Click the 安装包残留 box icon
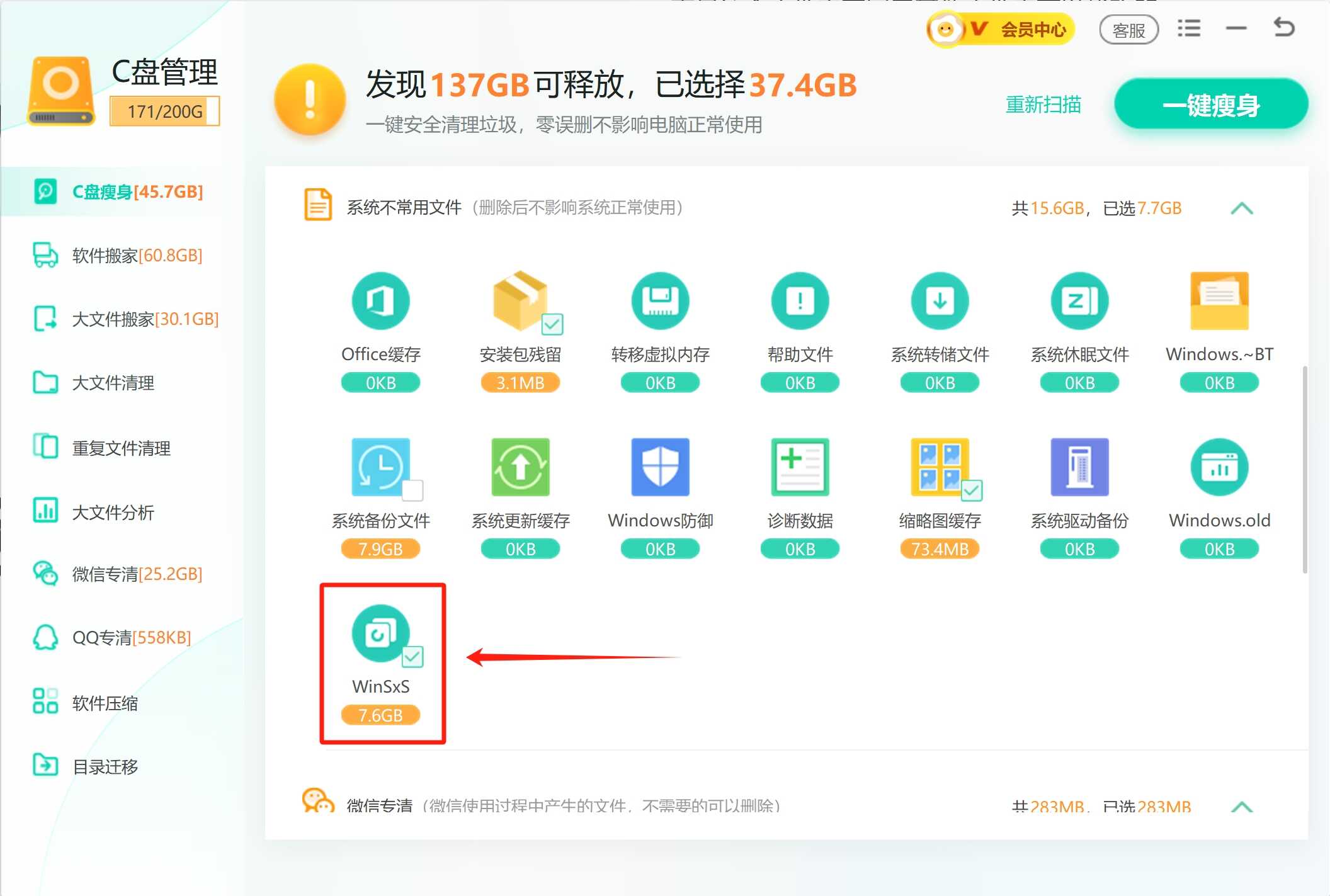1330x896 pixels. click(520, 301)
